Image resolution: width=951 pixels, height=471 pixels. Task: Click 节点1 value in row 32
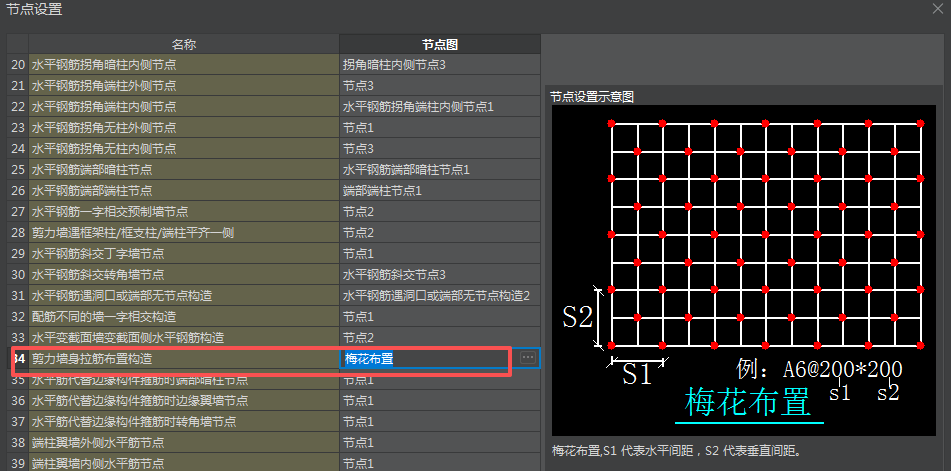[x=440, y=316]
